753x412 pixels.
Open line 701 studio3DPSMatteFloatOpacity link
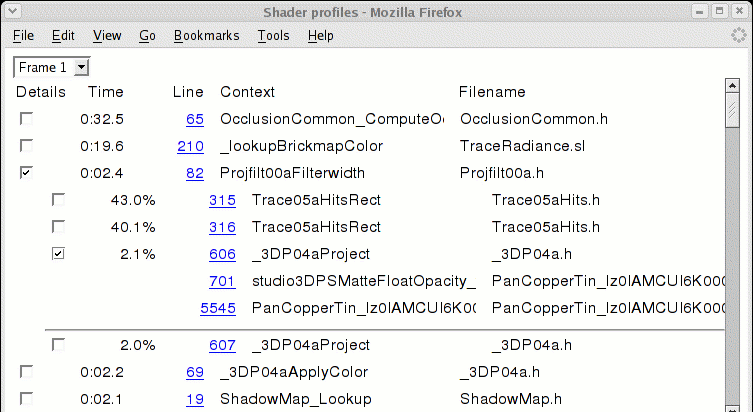(222, 281)
